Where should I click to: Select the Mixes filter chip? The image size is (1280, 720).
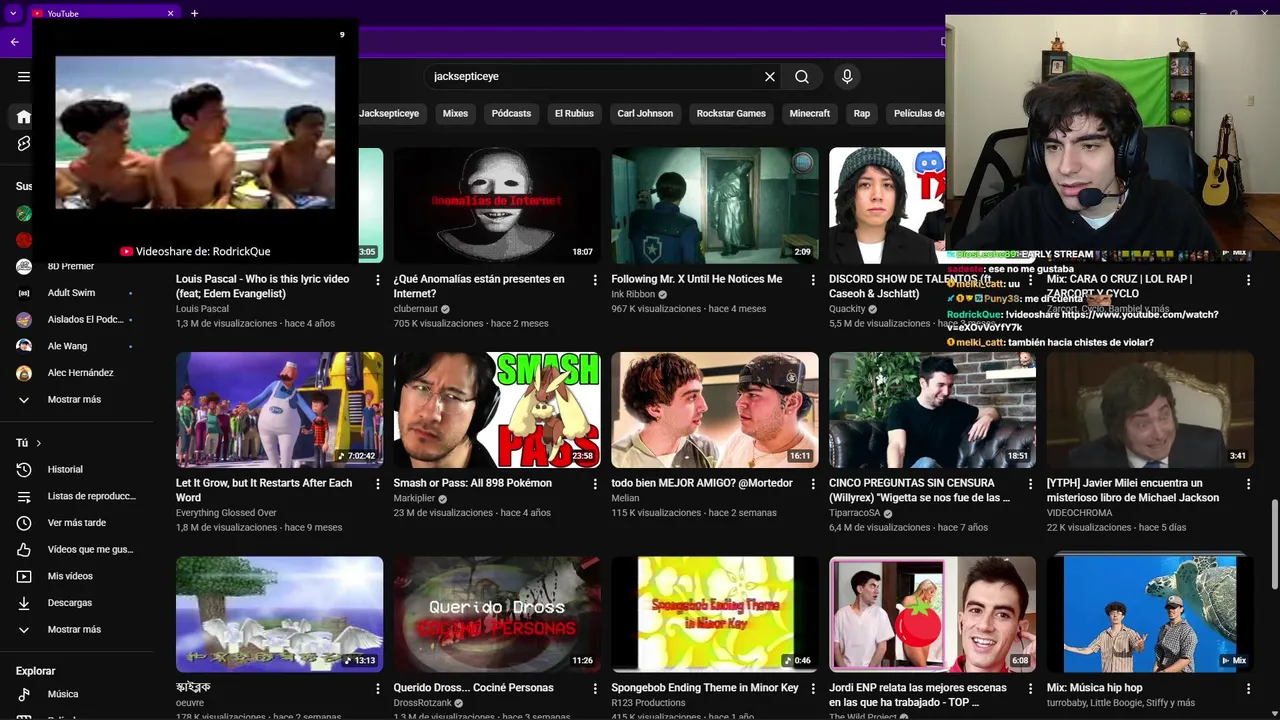(x=455, y=114)
